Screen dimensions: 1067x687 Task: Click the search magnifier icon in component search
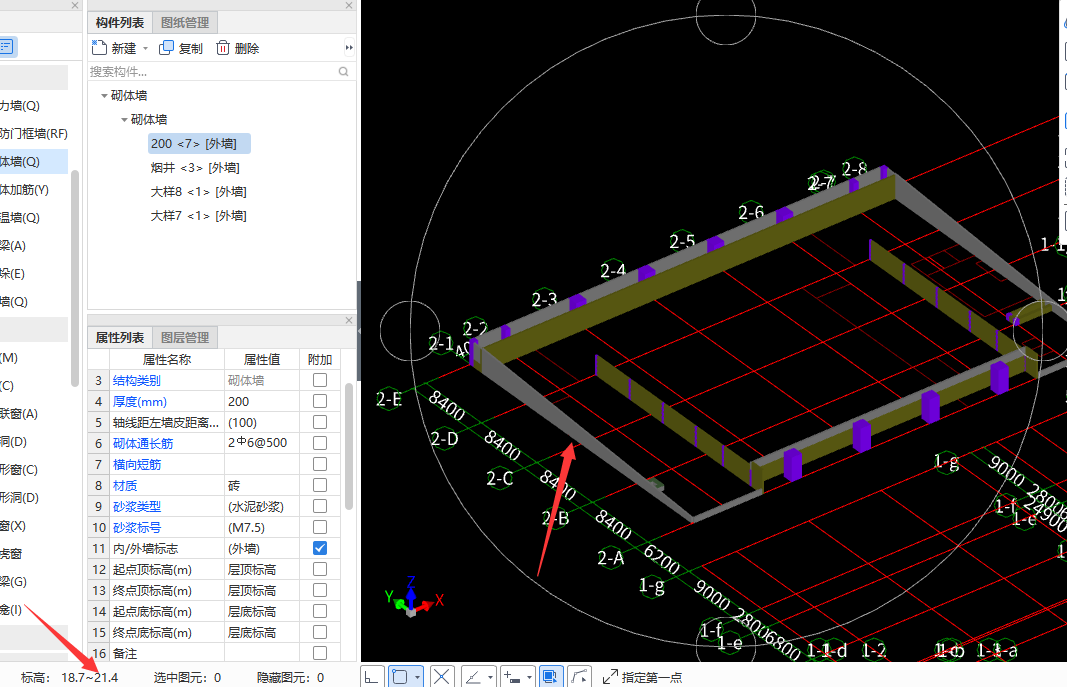344,71
